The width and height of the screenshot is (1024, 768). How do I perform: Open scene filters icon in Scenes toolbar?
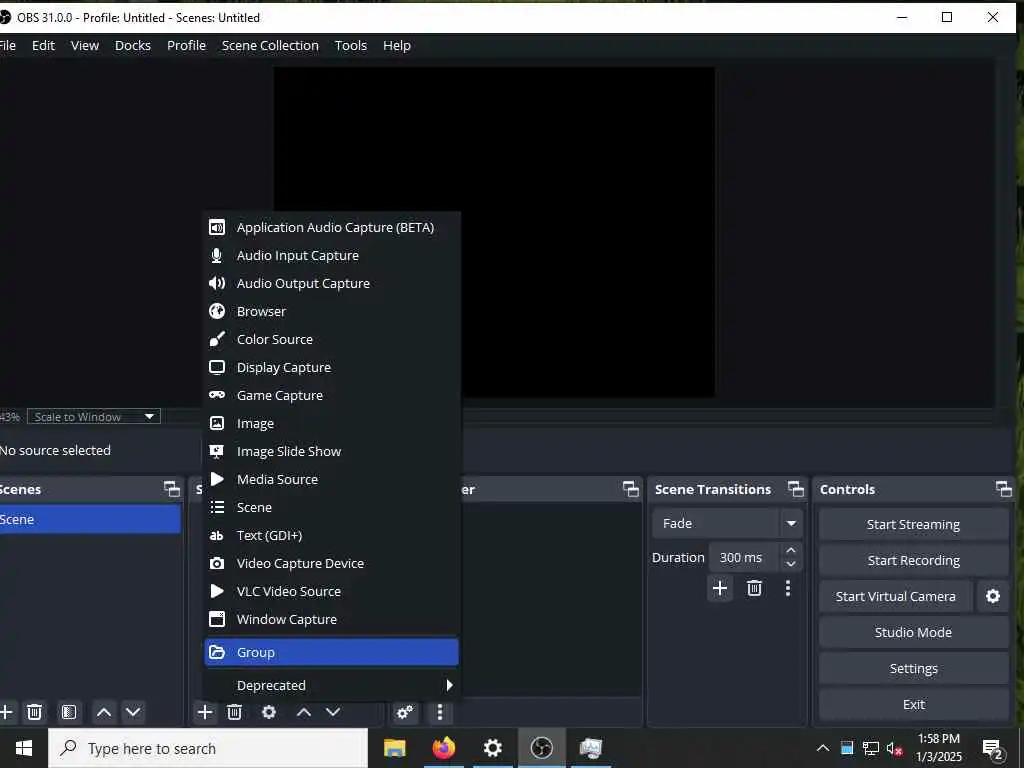tap(69, 712)
